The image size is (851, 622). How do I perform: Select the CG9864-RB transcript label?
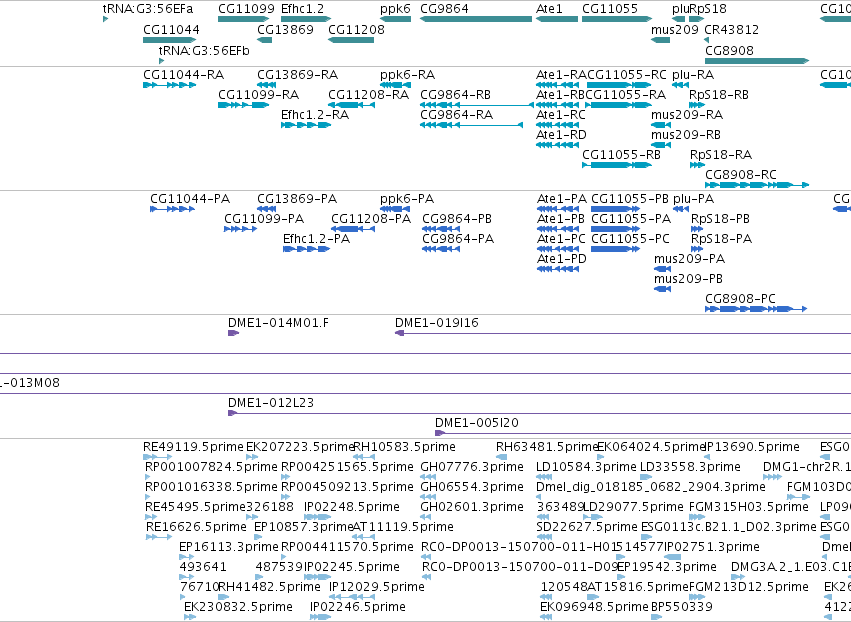tap(455, 94)
